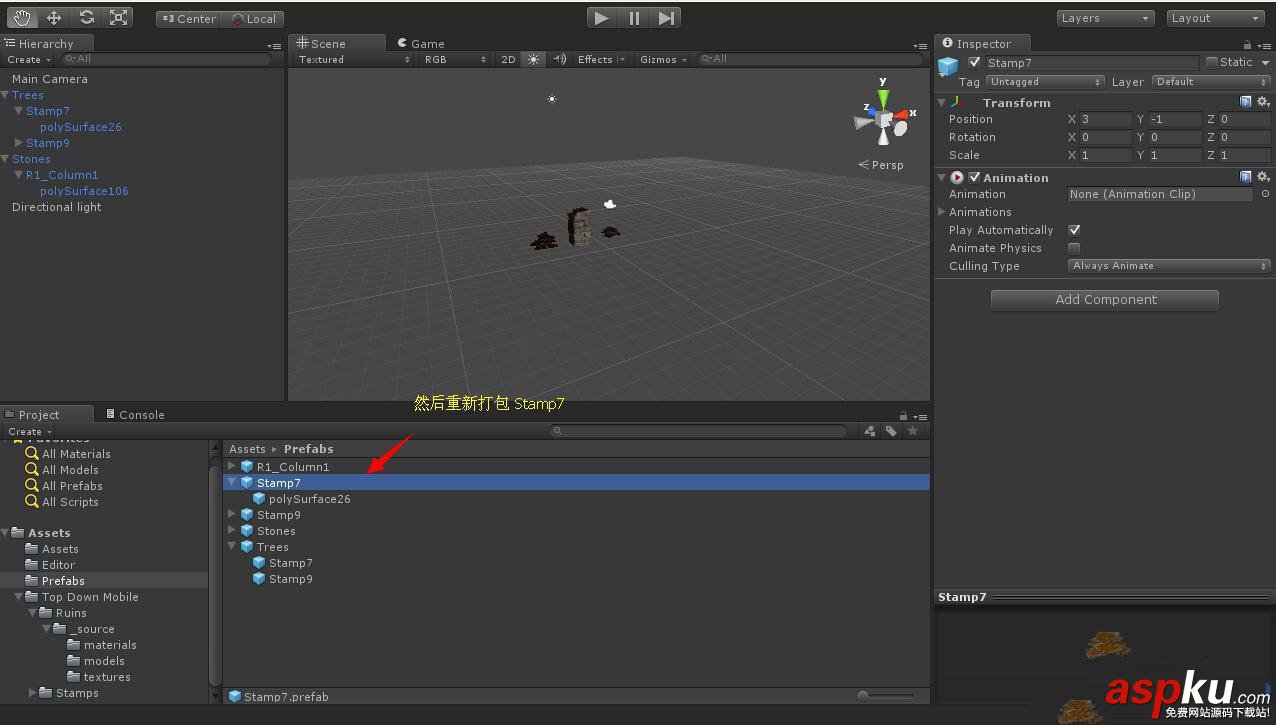The width and height of the screenshot is (1276, 725).
Task: Switch to the Console tab
Action: click(133, 414)
